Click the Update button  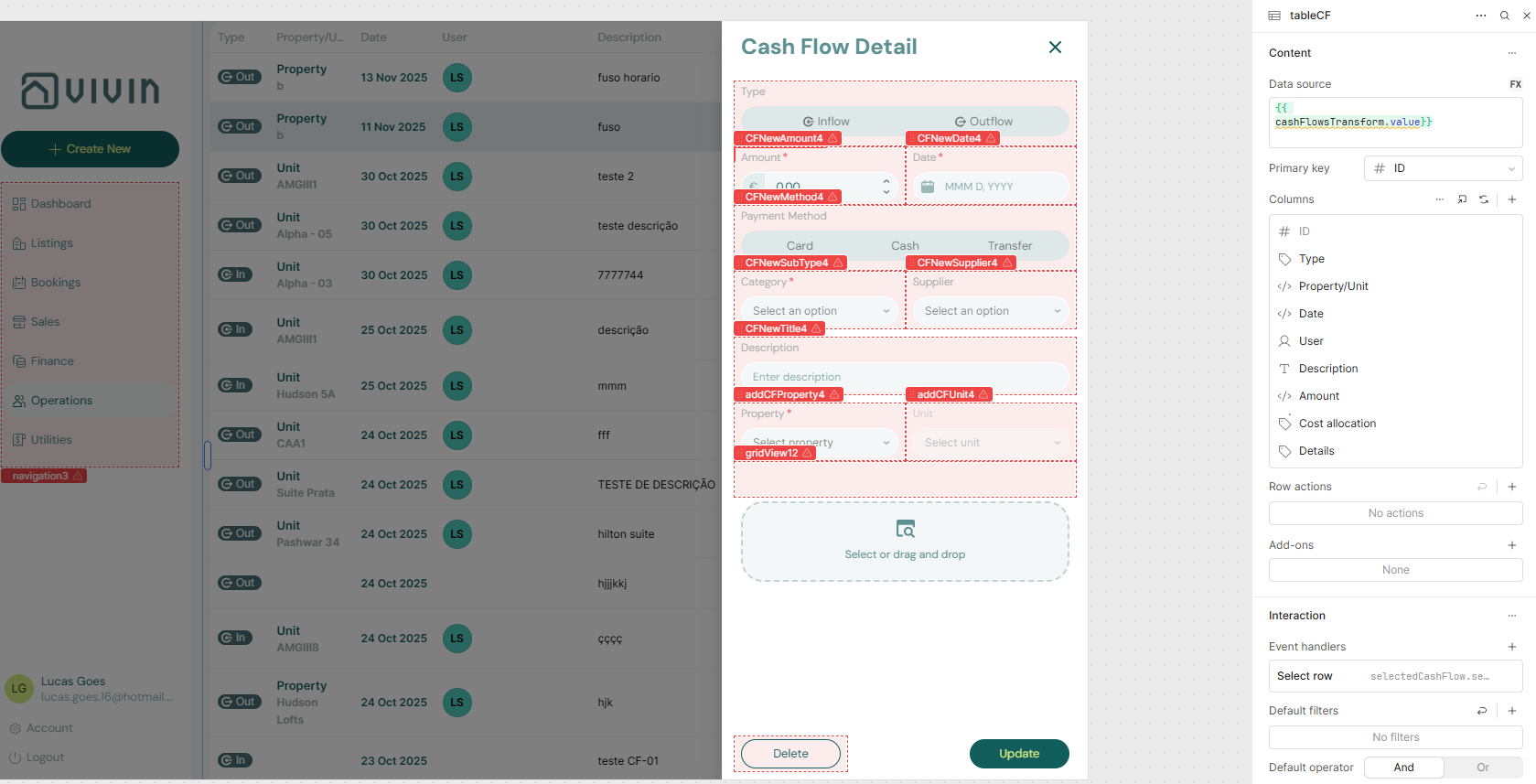tap(1019, 754)
